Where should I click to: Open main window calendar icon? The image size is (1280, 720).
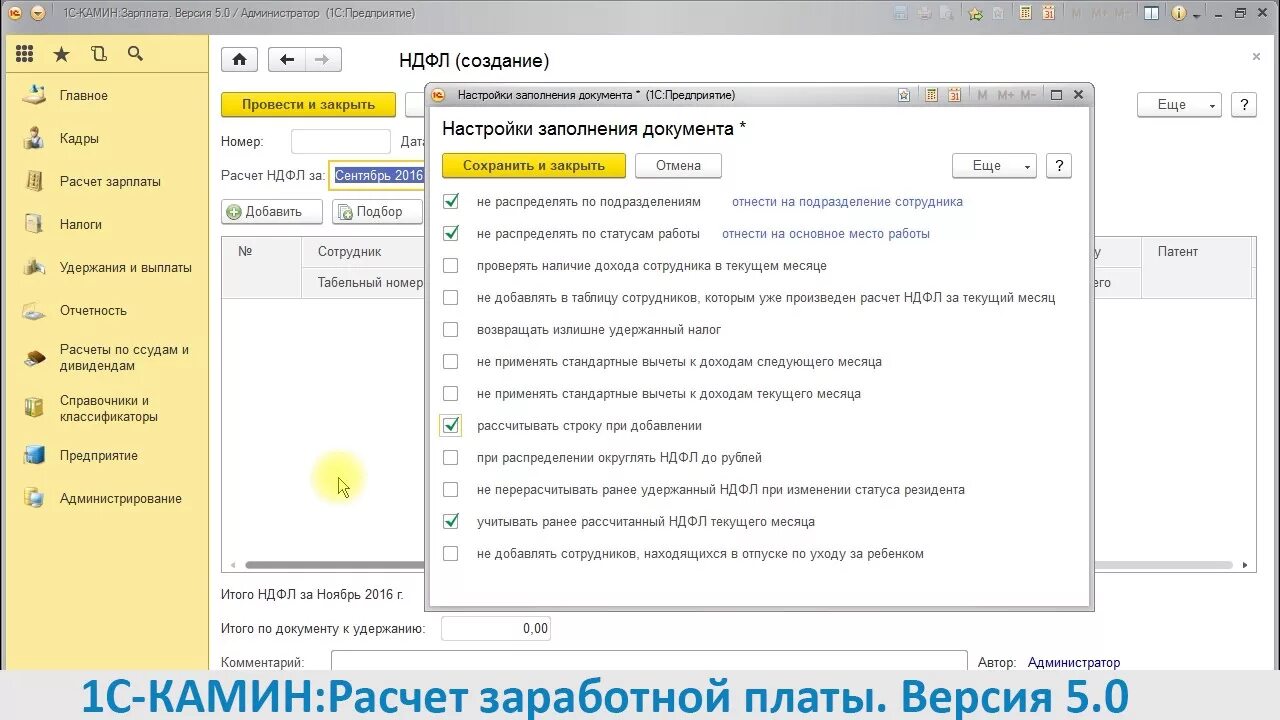1048,13
